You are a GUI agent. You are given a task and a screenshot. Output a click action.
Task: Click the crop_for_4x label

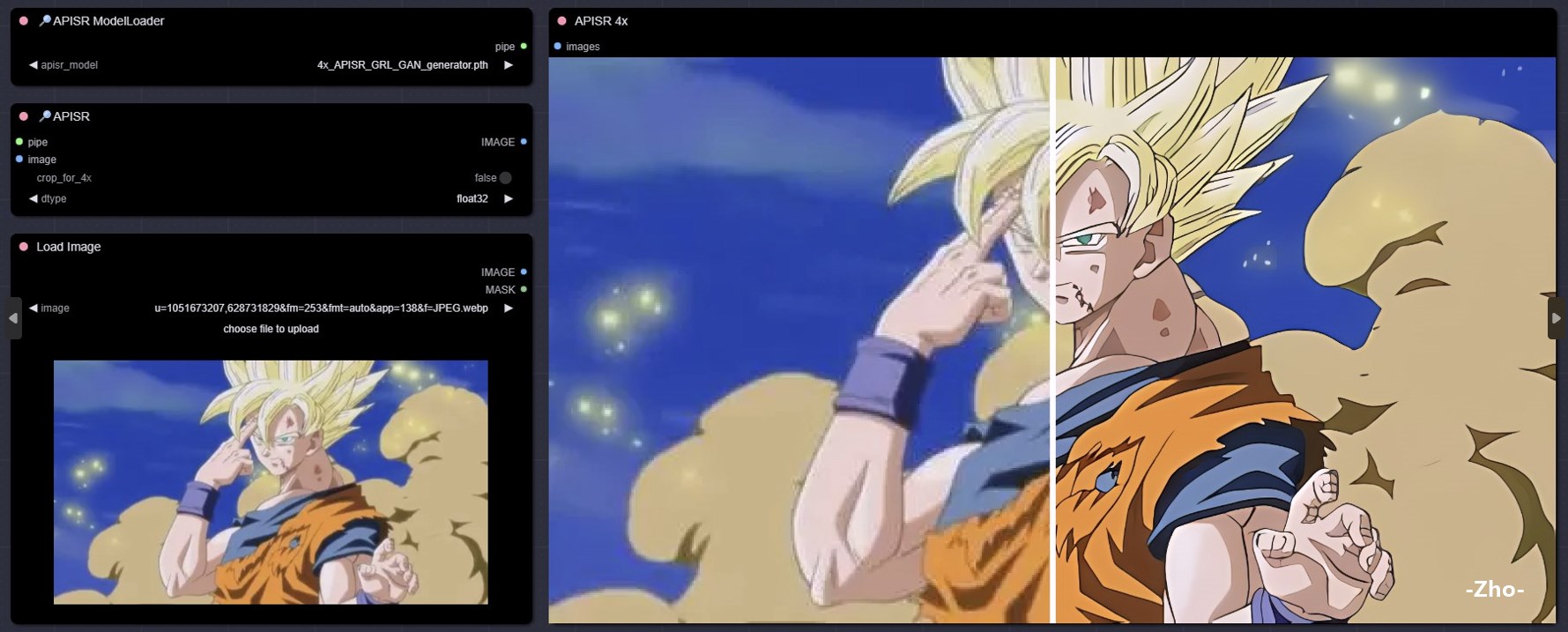64,178
